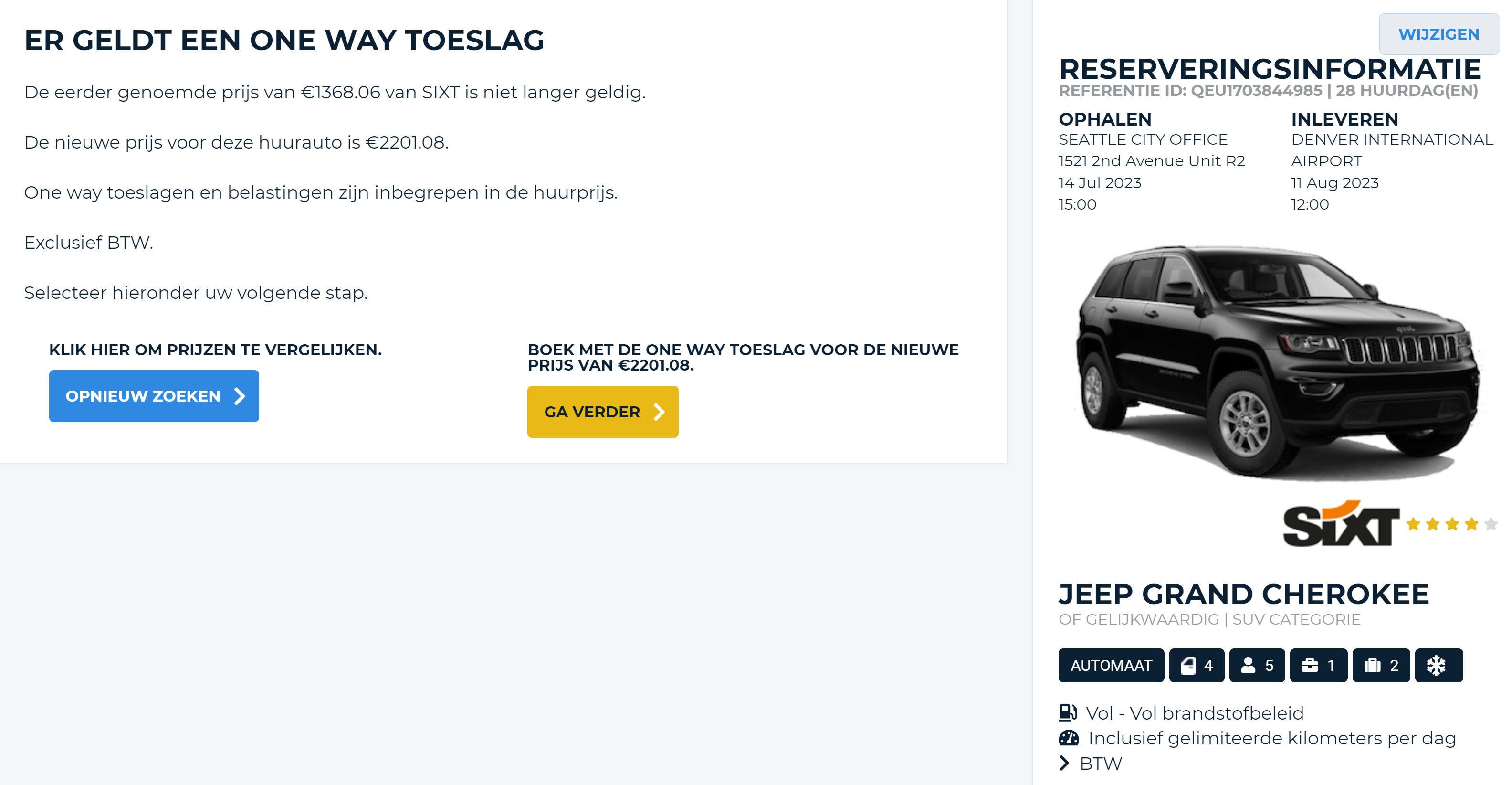
Task: Click the Jeep Grand Cherokee title
Action: coord(1243,594)
